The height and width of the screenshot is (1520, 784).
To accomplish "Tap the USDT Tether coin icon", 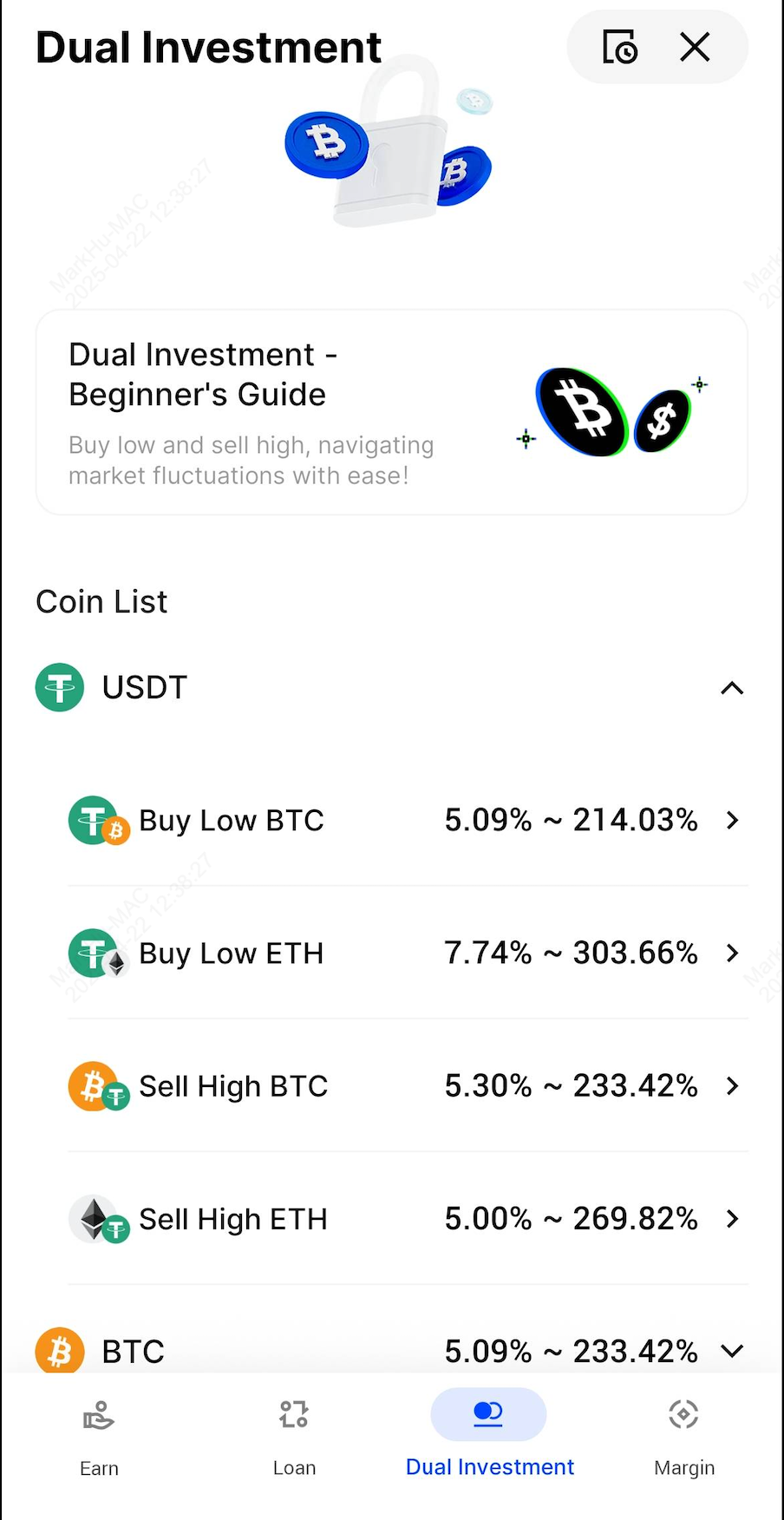I will pos(60,688).
